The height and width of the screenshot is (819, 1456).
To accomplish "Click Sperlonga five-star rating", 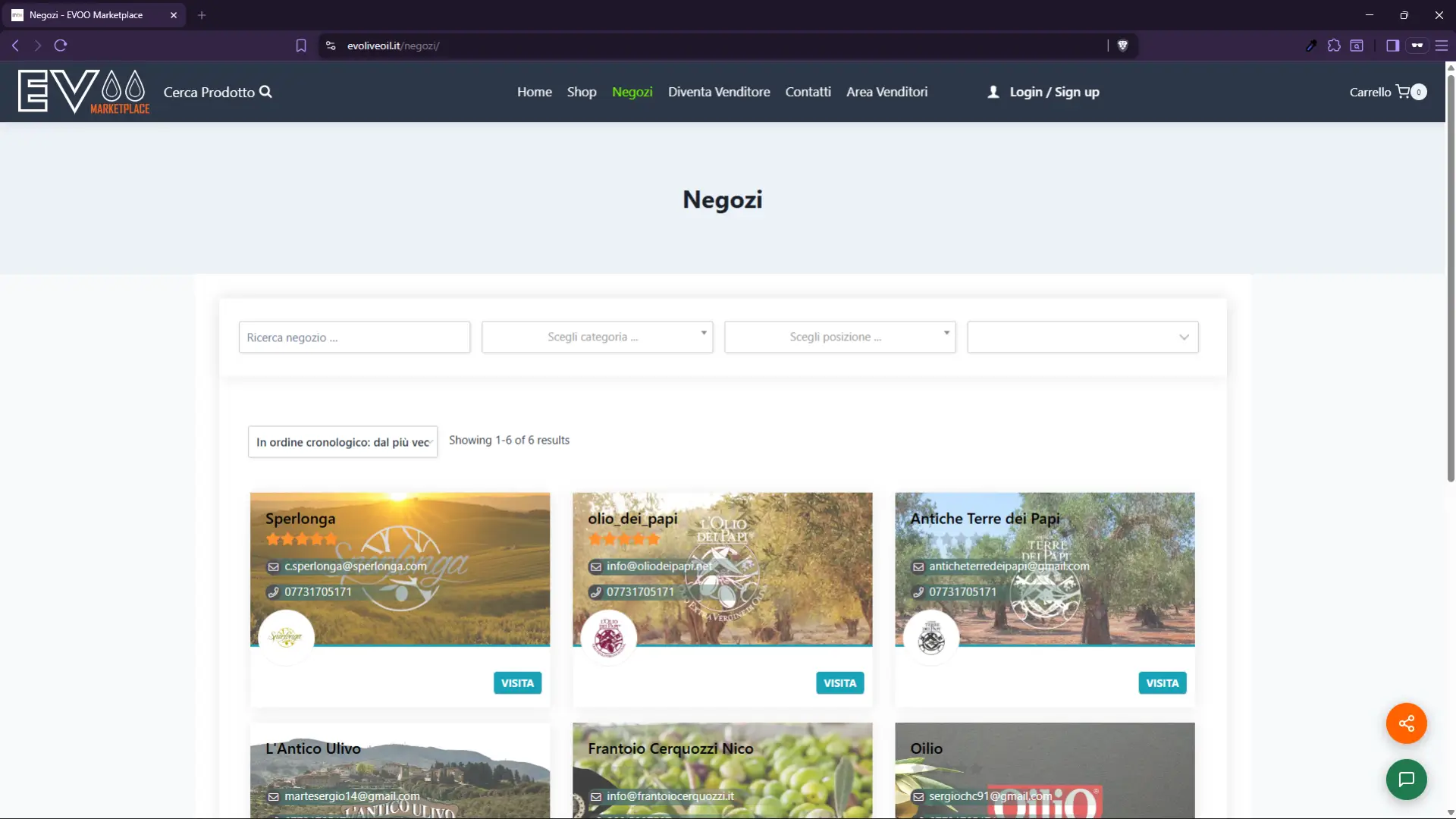I will 301,539.
